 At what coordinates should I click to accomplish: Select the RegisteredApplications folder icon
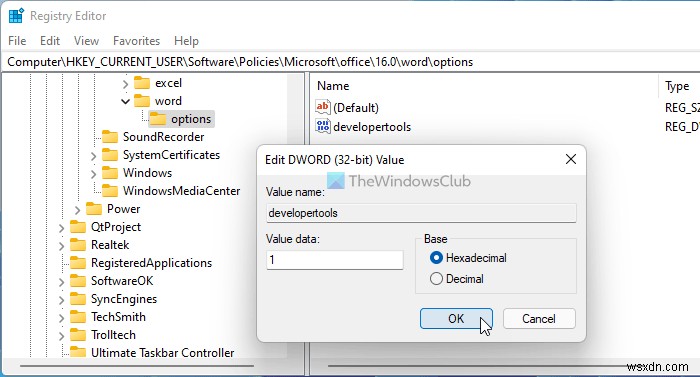(x=78, y=263)
